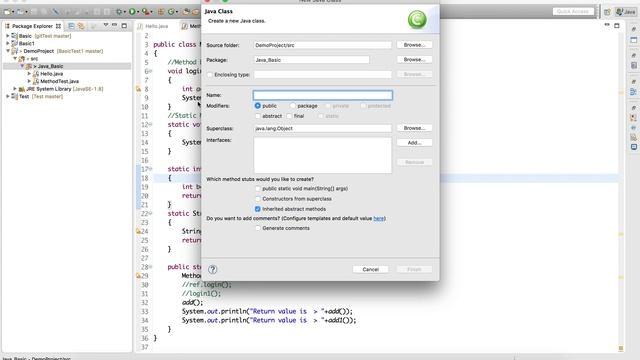Minimize the editor area
This screenshot has width=640, height=360.
607,25
